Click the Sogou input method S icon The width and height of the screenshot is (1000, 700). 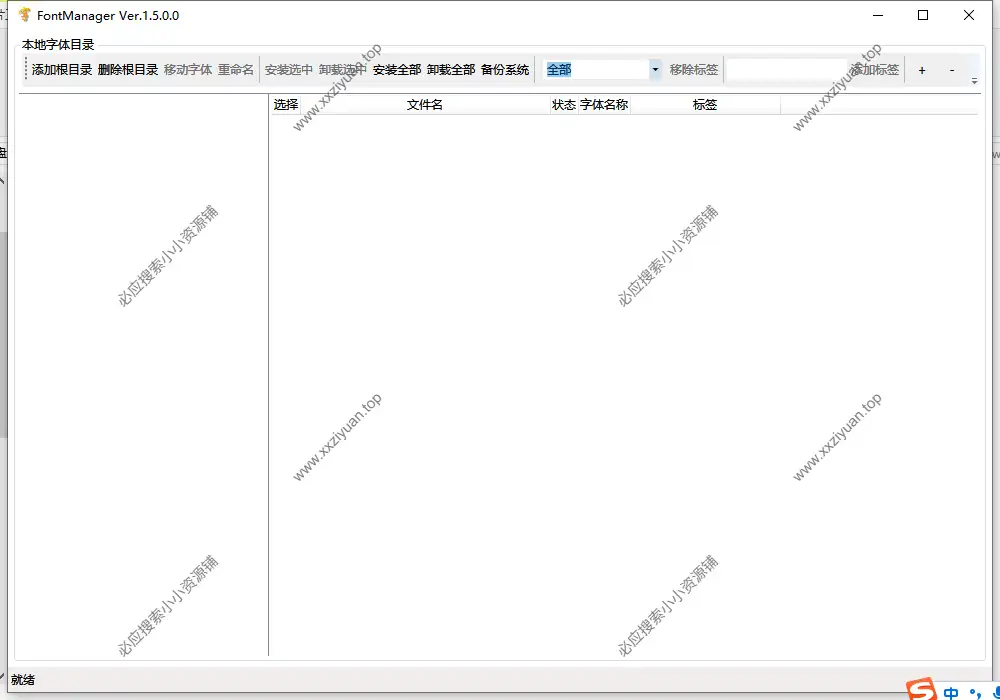pyautogui.click(x=922, y=690)
